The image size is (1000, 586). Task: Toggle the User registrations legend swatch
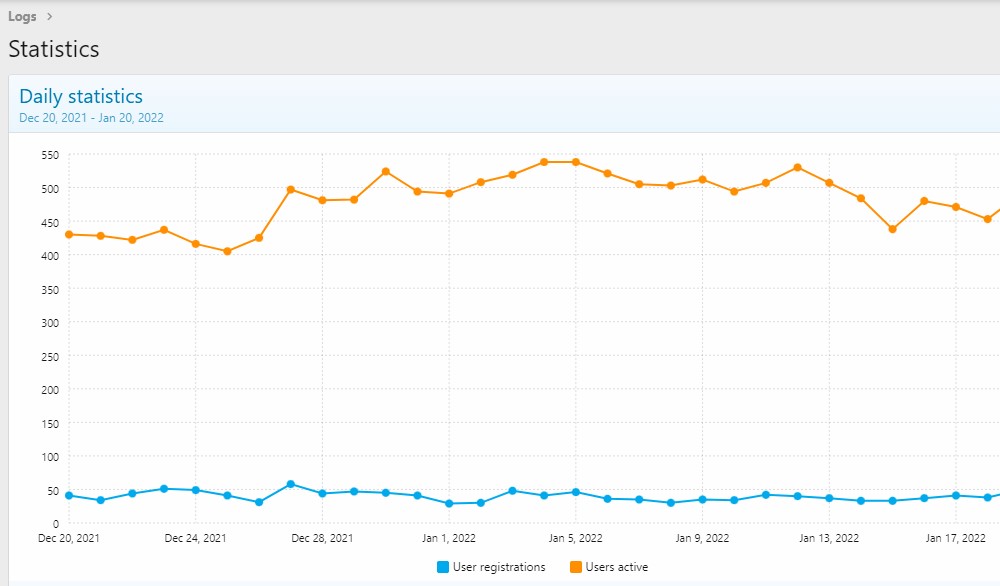pos(443,567)
